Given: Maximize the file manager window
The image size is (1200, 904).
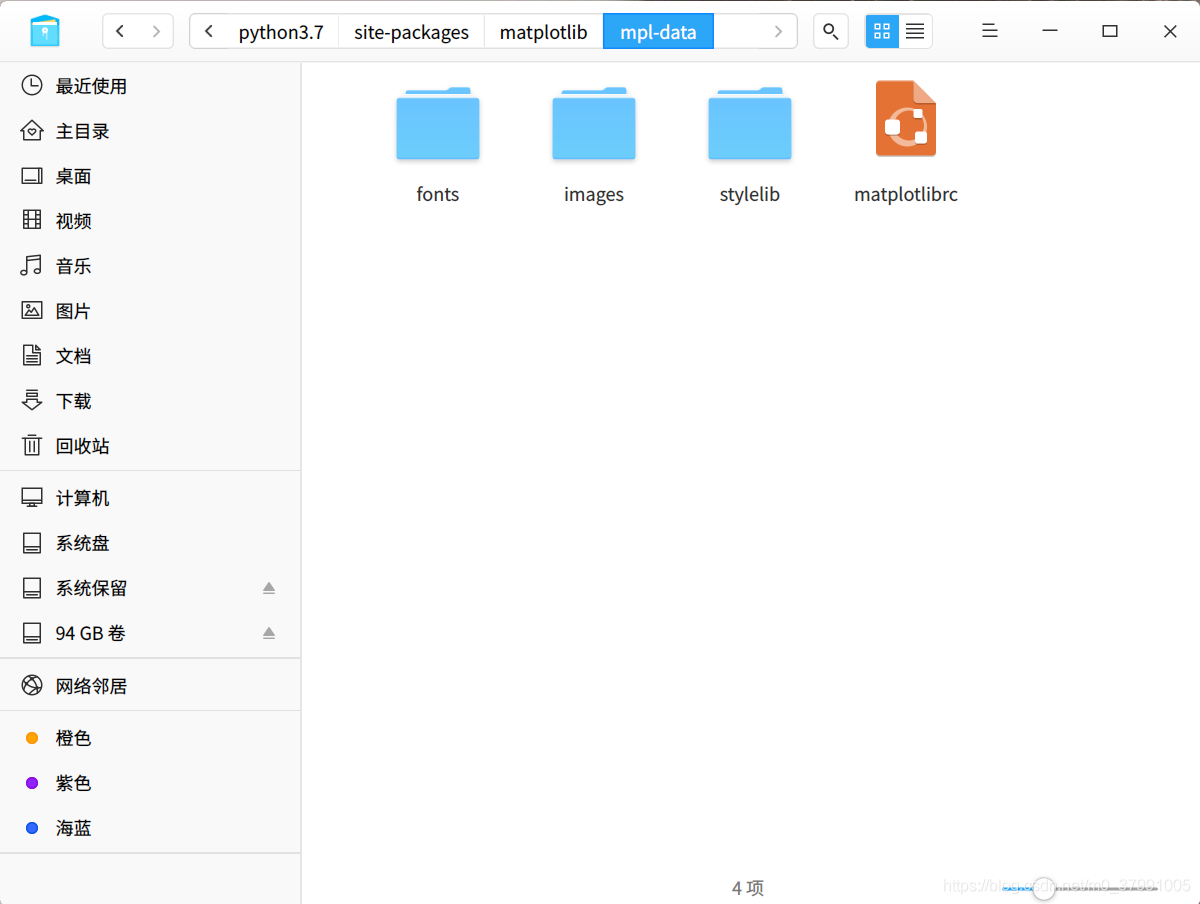Looking at the screenshot, I should [1110, 31].
